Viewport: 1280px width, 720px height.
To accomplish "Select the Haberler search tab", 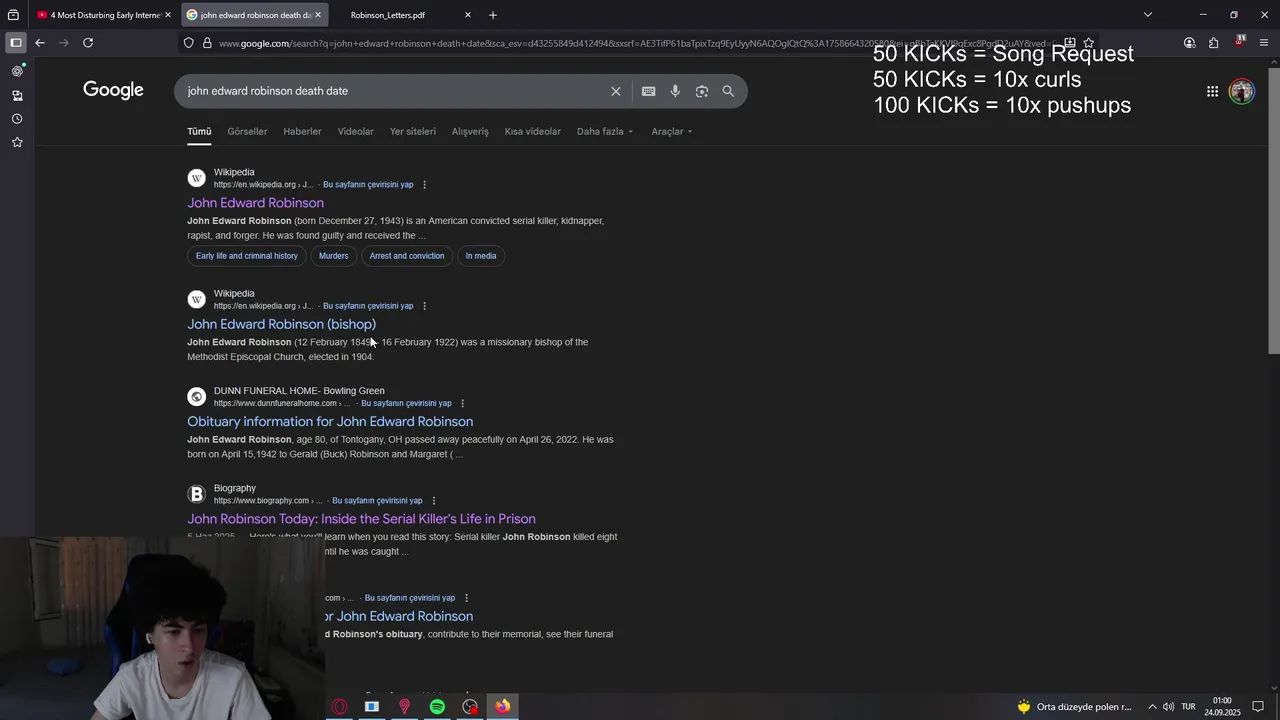I will point(302,132).
